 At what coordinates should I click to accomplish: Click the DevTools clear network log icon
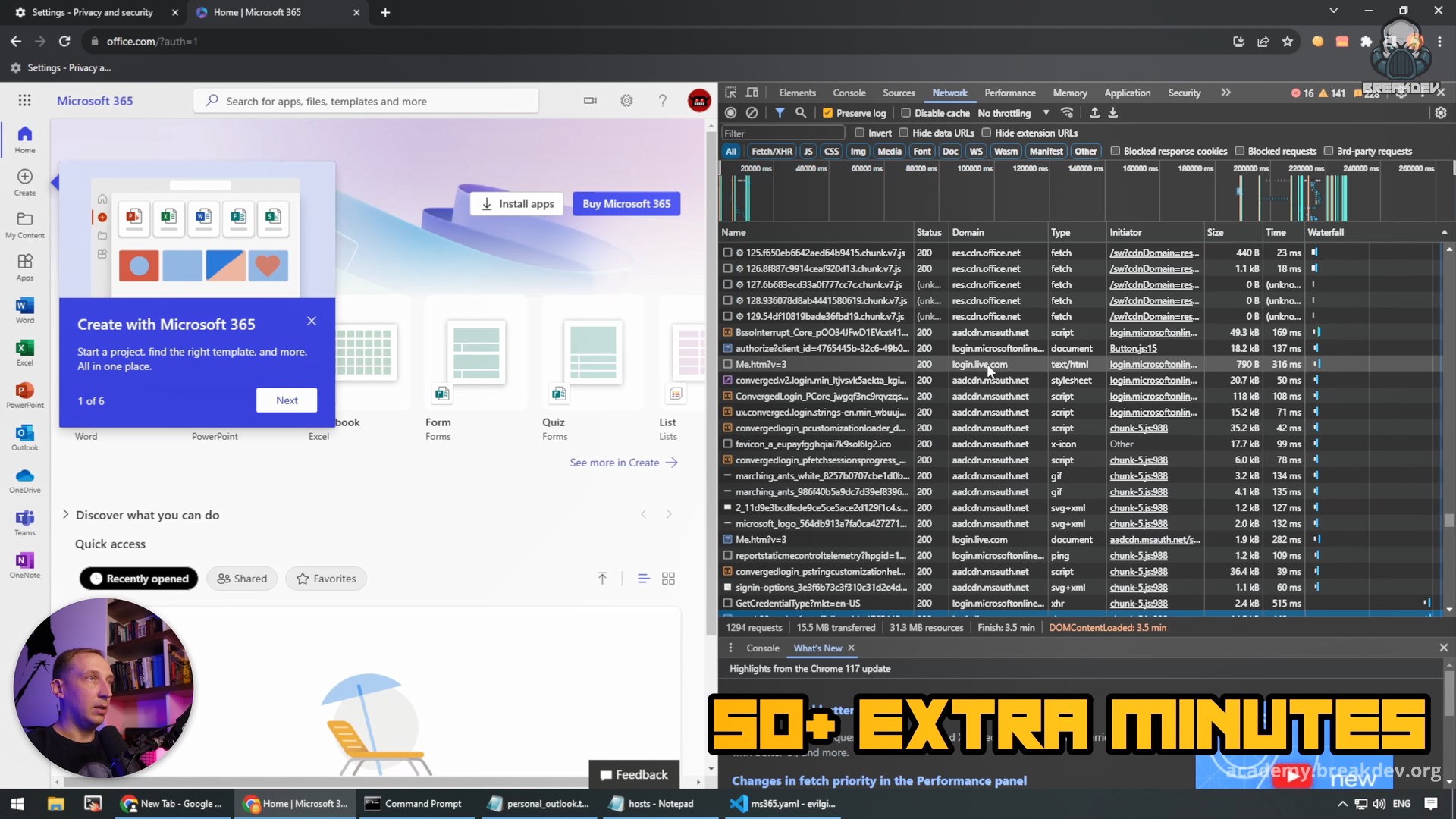[x=752, y=113]
